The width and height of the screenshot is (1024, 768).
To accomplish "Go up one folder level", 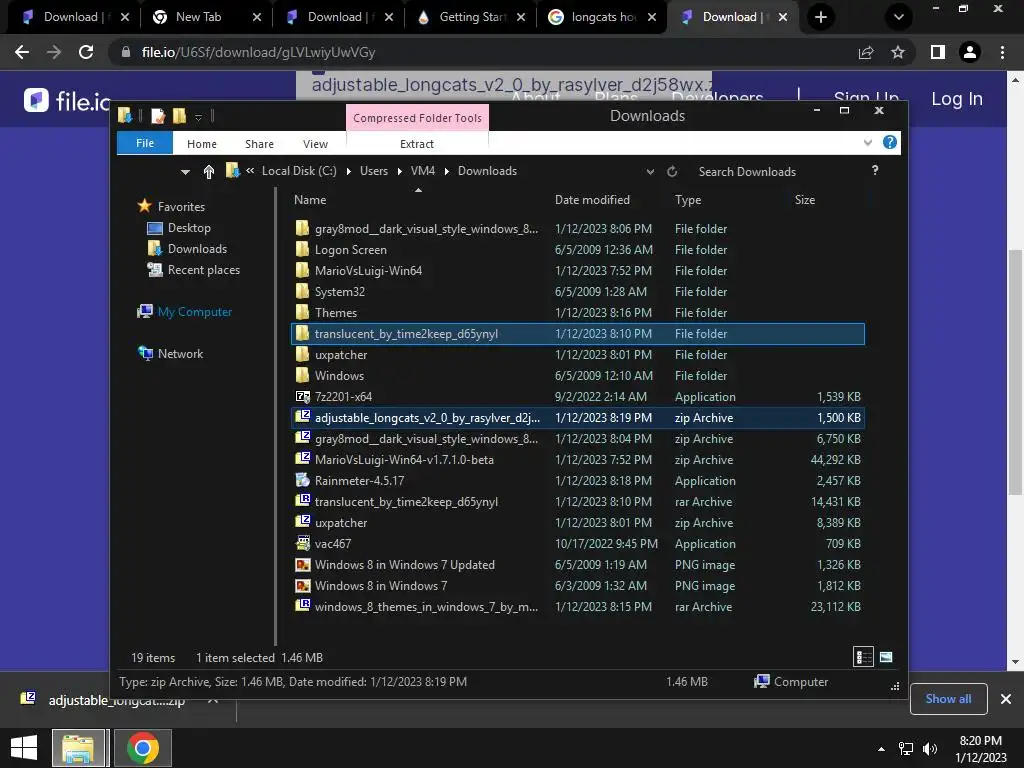I will tap(208, 171).
